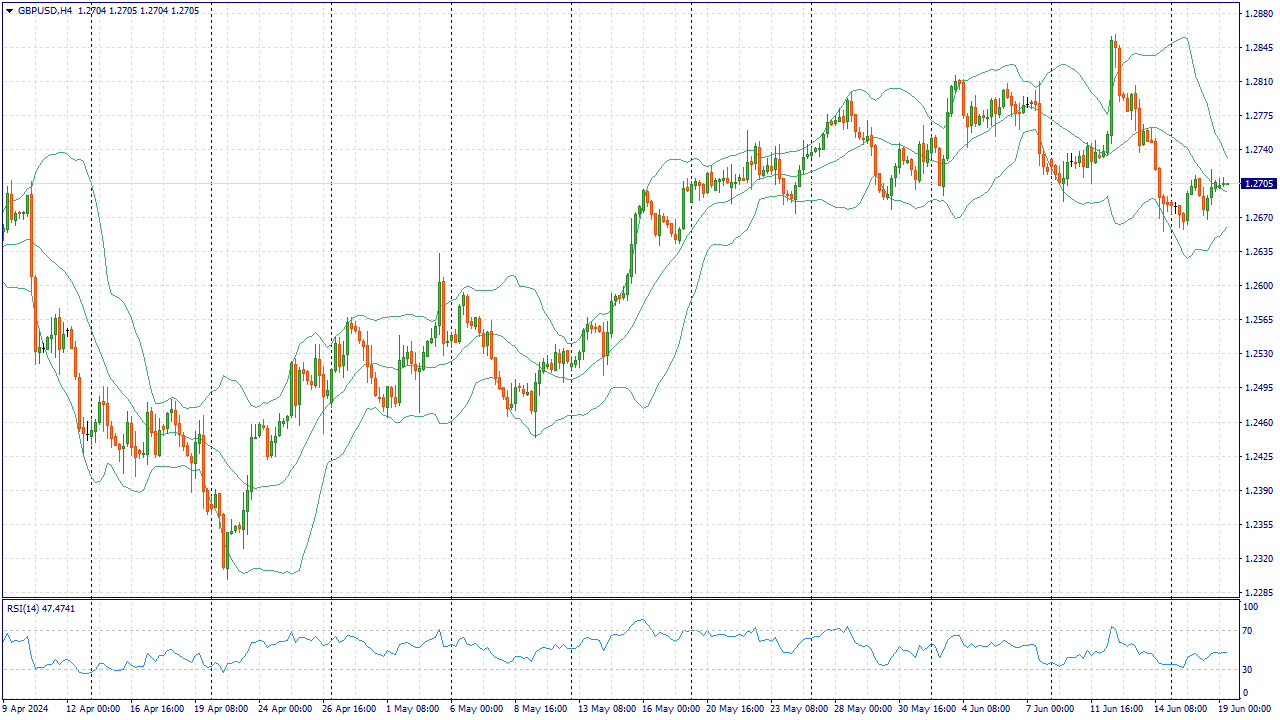Click the current price tag 1.2705
Screen dimensions: 1280x720
1258,184
